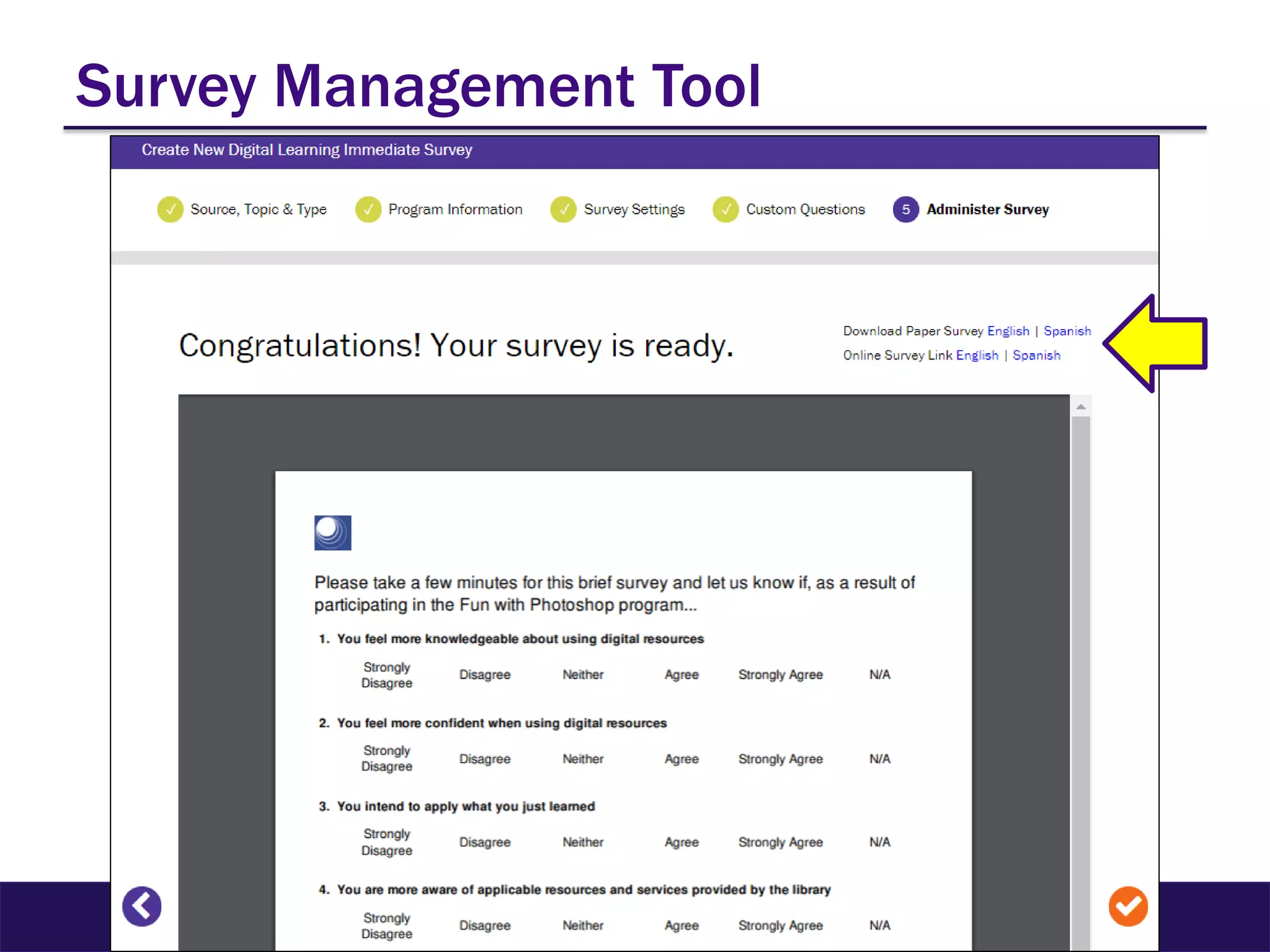Screen dimensions: 1270x952
Task: Click the 'Online Survey Link' label
Action: click(898, 355)
